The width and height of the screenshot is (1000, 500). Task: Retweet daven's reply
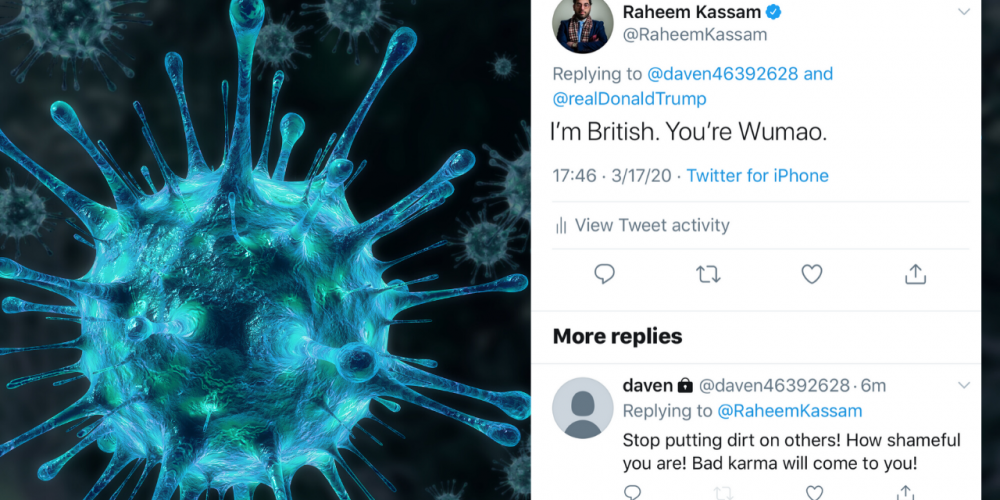pyautogui.click(x=723, y=492)
